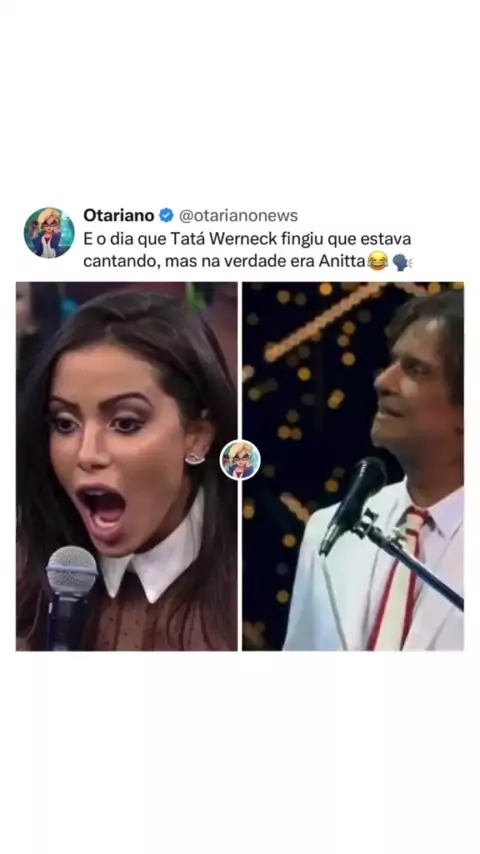Open the left photo of the woman
Image resolution: width=480 pixels, height=854 pixels.
point(126,466)
